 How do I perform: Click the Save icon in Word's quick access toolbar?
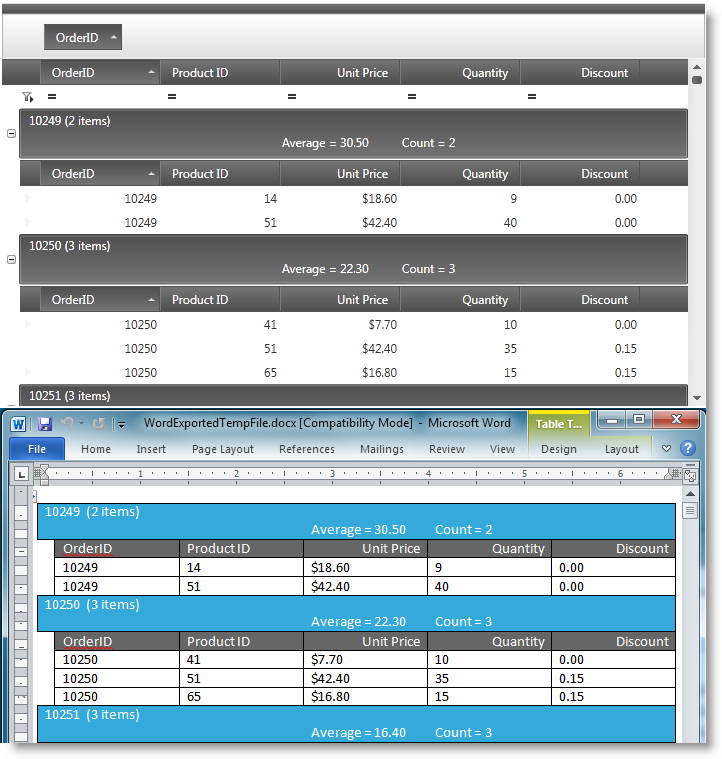[45, 424]
